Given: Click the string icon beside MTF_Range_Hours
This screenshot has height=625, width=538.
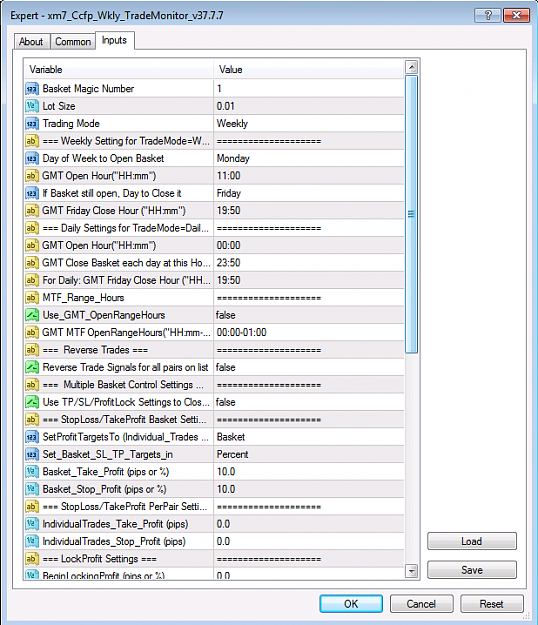Looking at the screenshot, I should click(32, 298).
